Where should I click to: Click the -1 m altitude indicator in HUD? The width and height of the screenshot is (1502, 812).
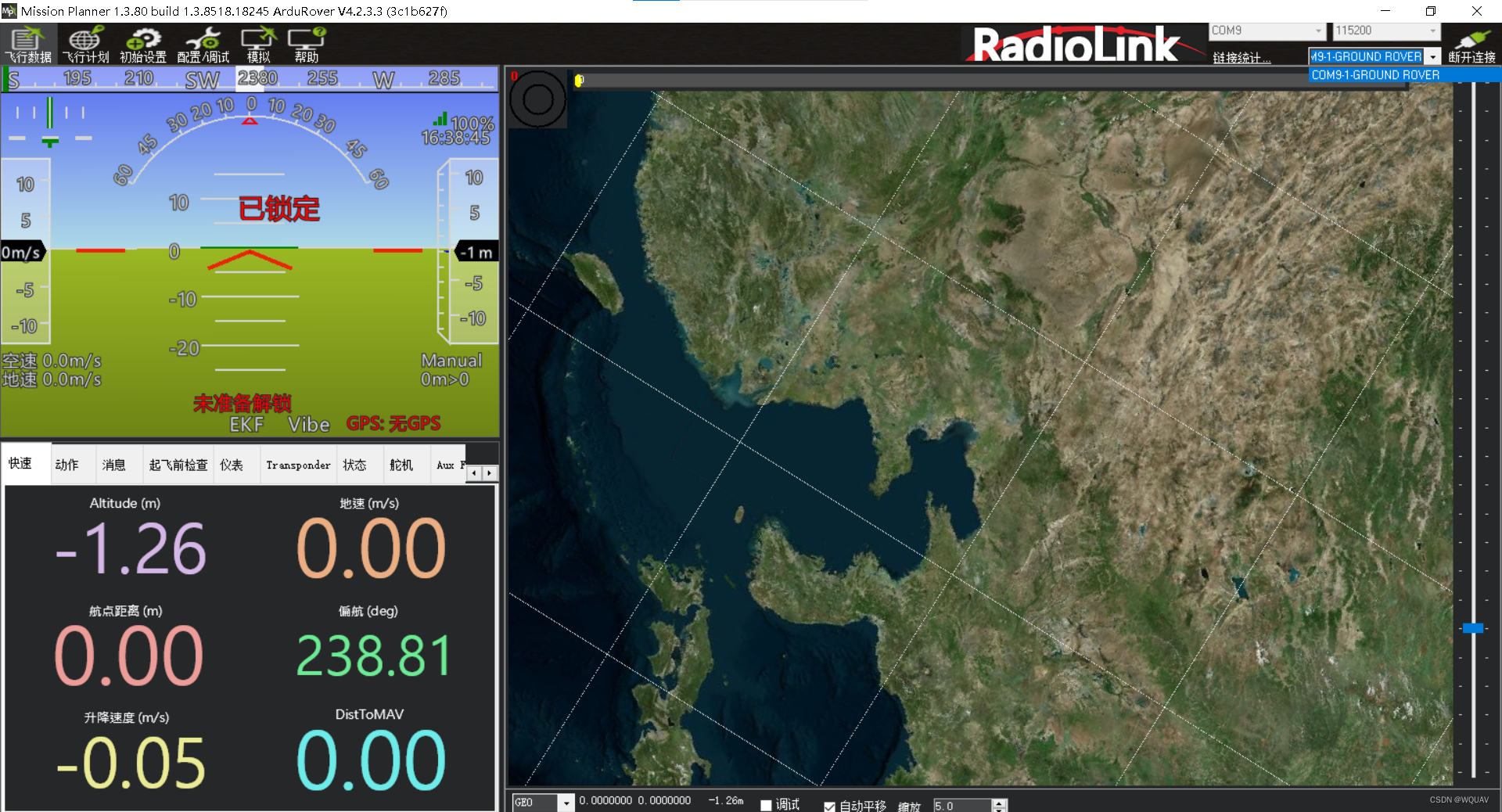(x=476, y=252)
